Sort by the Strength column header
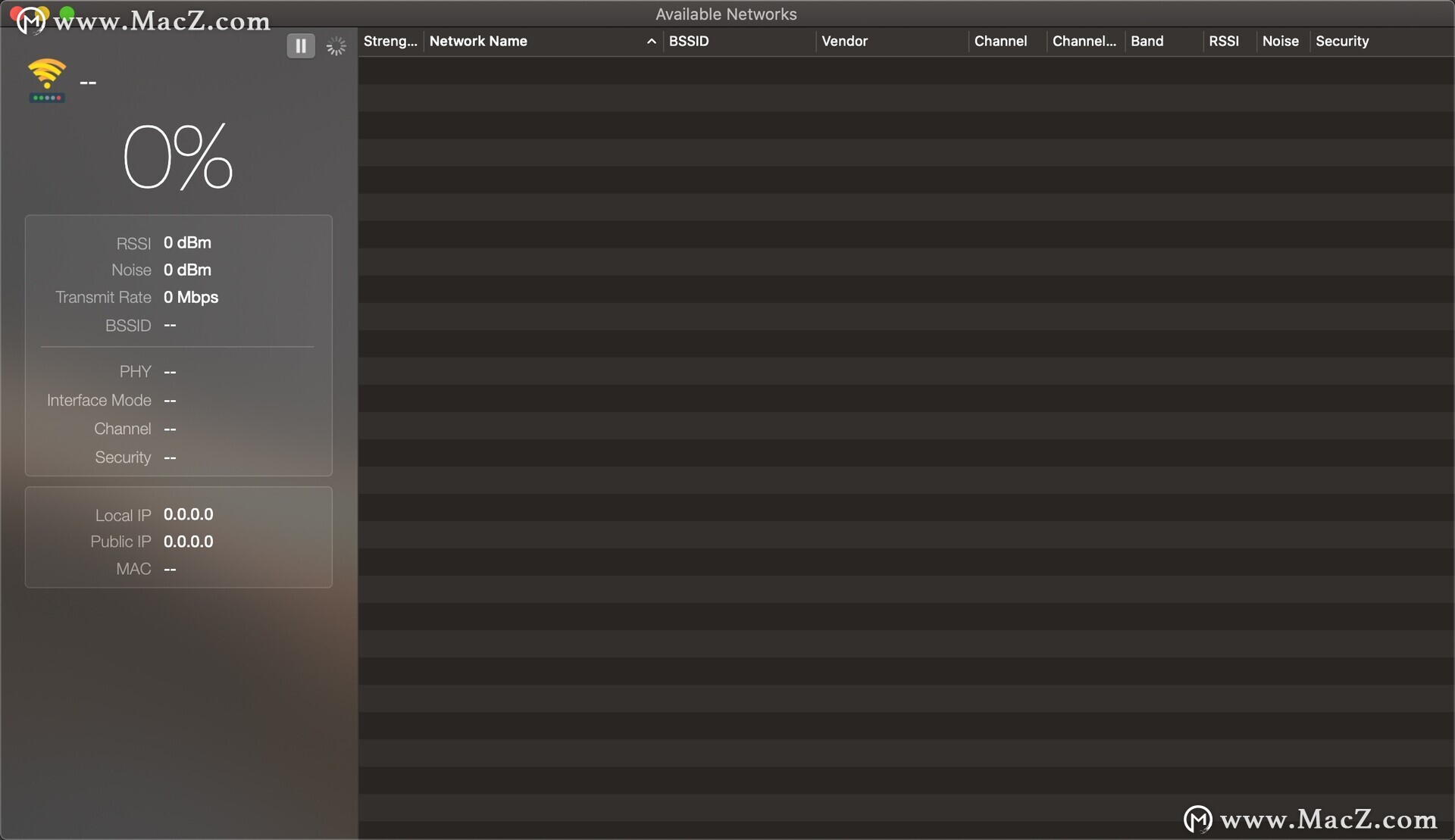The width and height of the screenshot is (1455, 840). [x=390, y=42]
